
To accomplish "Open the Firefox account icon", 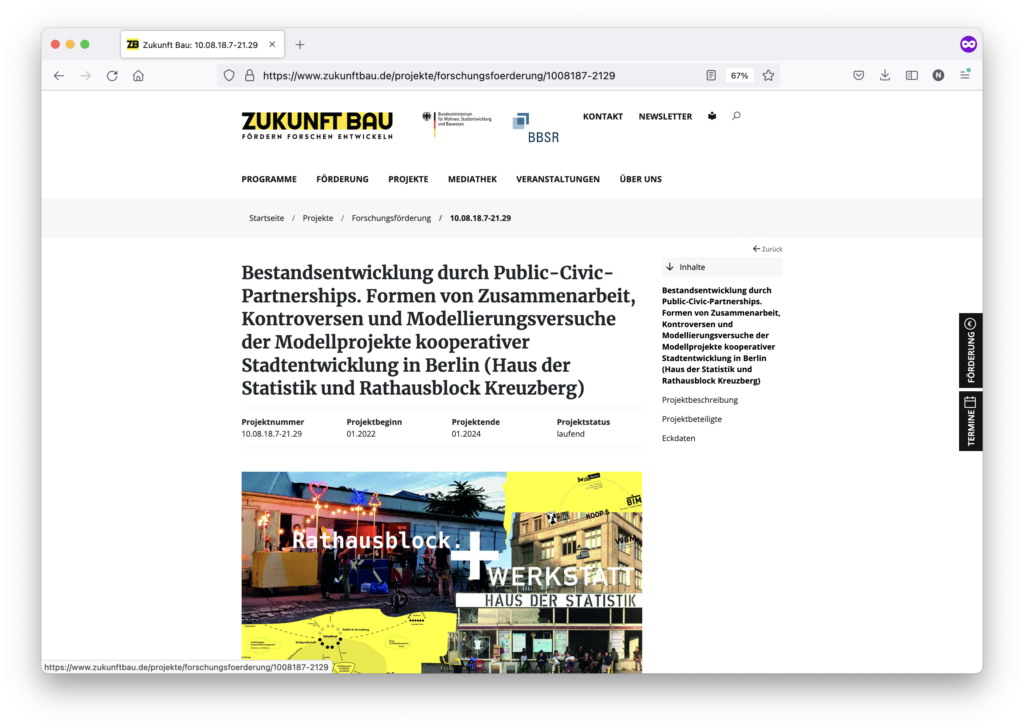I will pyautogui.click(x=937, y=75).
